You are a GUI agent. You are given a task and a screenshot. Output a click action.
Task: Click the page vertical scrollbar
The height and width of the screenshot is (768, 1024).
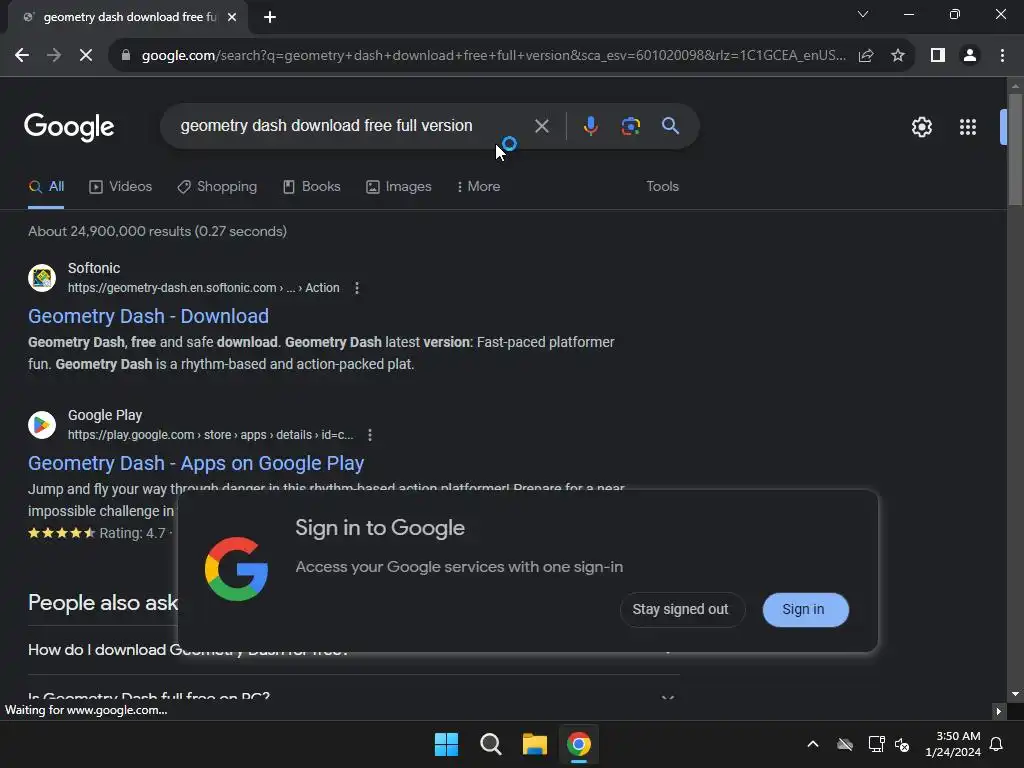click(1015, 150)
